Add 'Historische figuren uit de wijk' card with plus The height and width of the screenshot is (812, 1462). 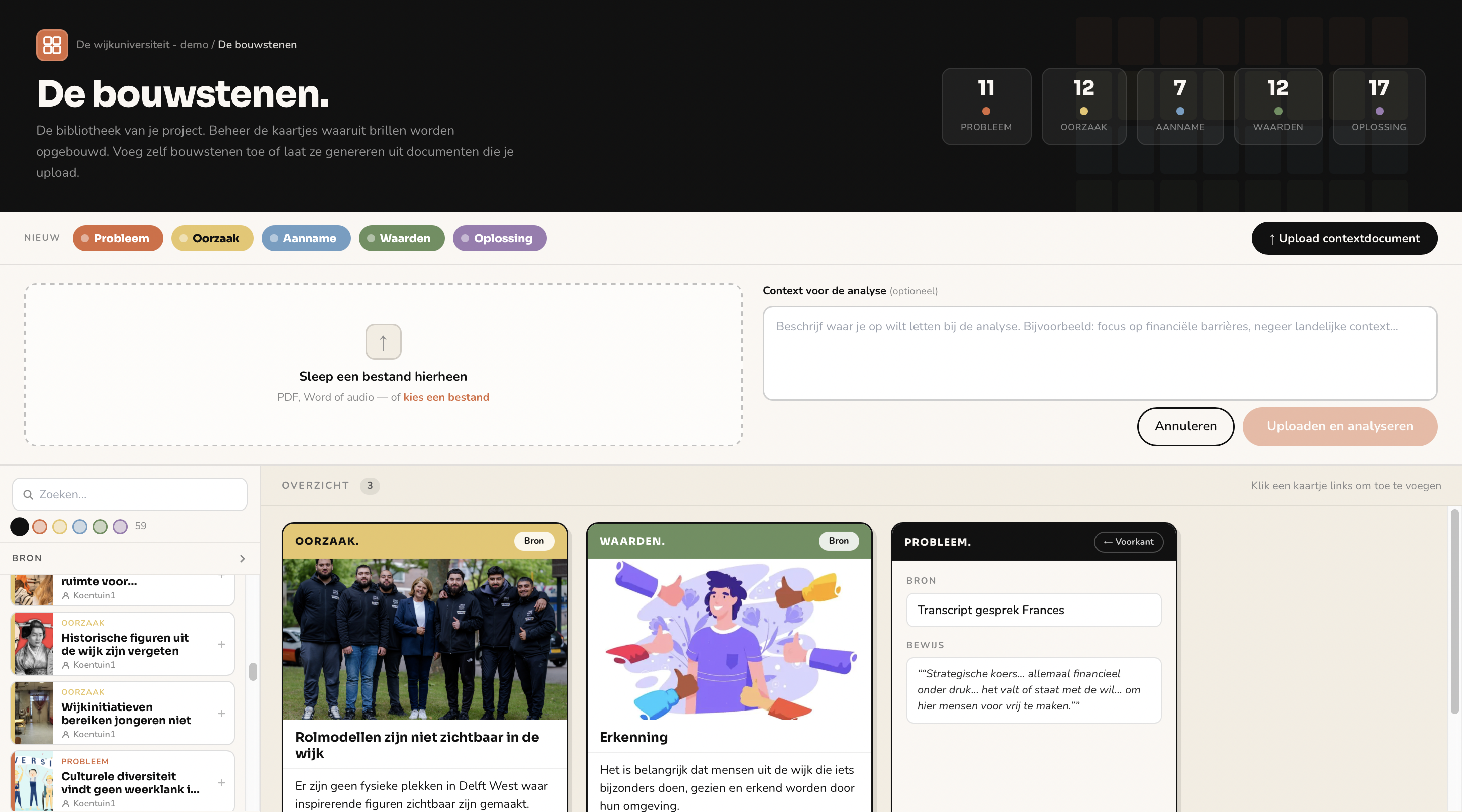click(x=221, y=644)
